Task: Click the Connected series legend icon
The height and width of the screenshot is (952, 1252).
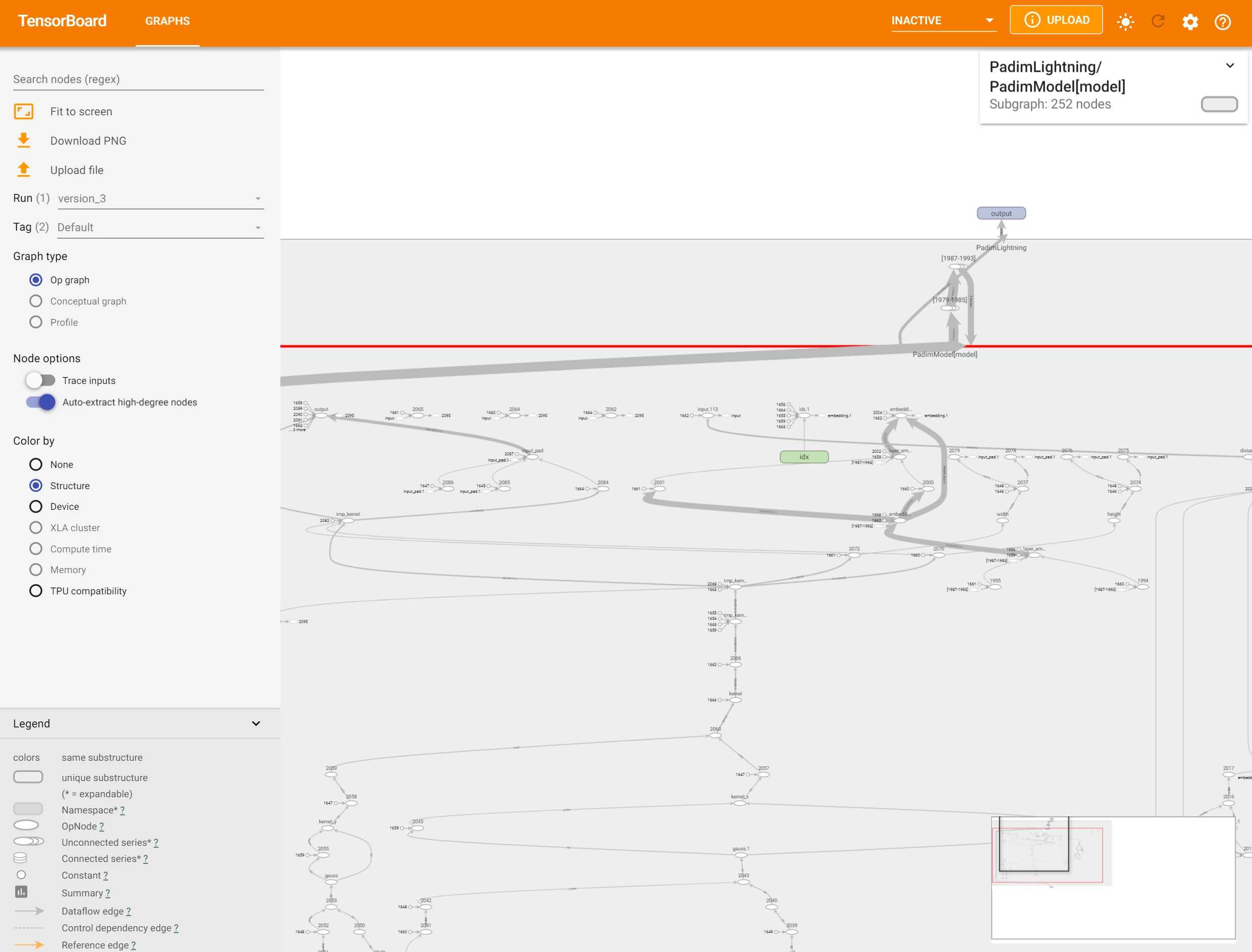Action: click(x=20, y=858)
